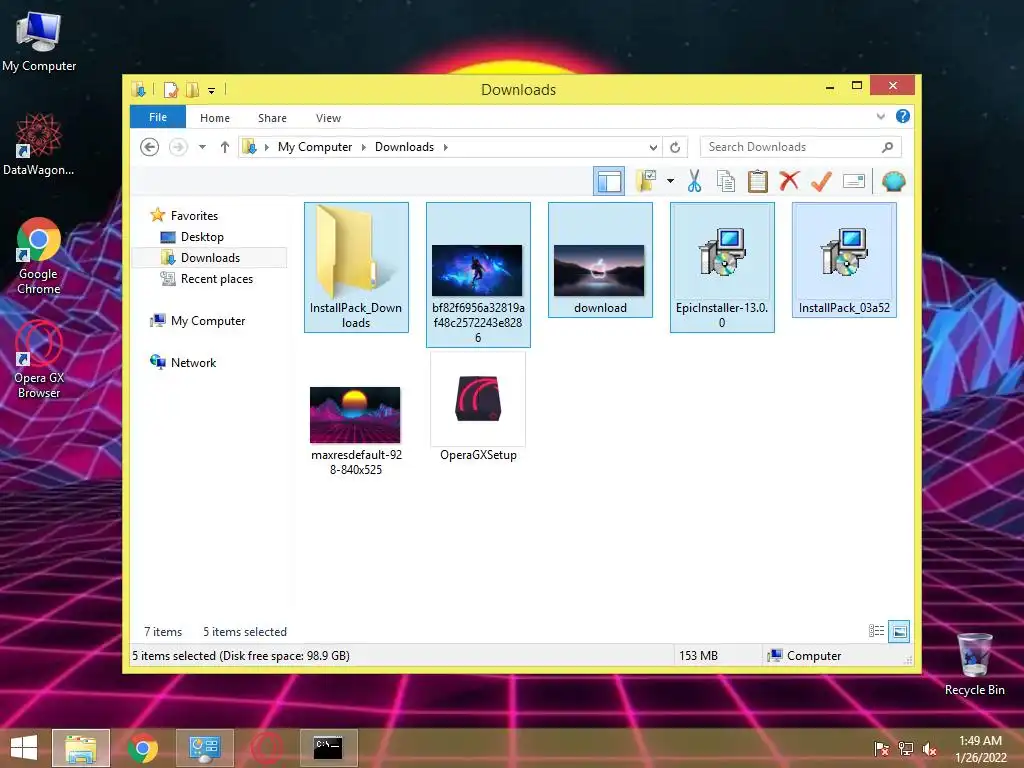Image resolution: width=1024 pixels, height=768 pixels.
Task: Open My Computer desktop icon
Action: 39,41
